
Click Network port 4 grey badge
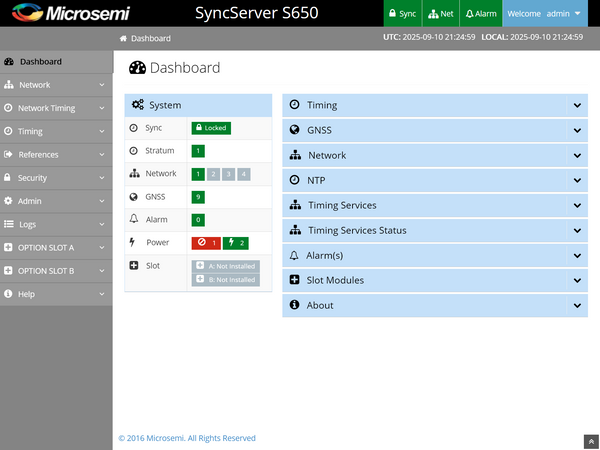[x=244, y=174]
